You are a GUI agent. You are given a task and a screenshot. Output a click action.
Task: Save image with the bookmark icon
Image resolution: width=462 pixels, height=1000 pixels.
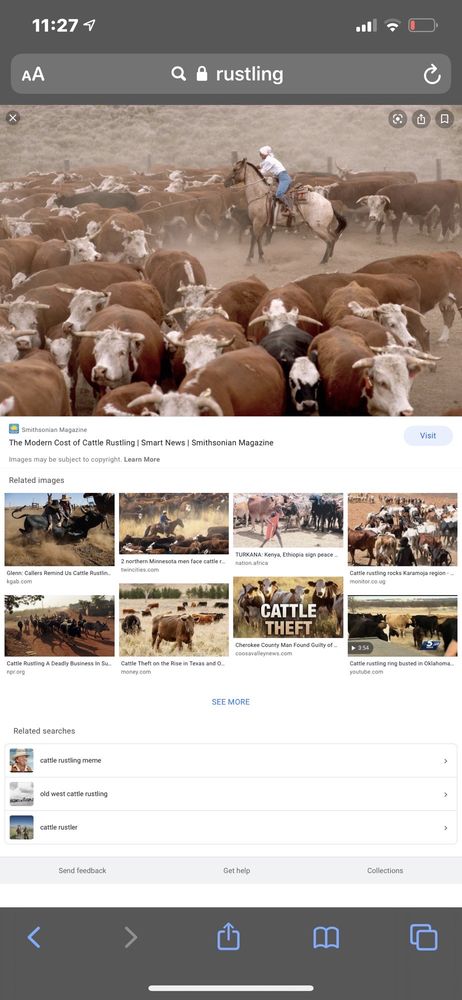pos(445,119)
